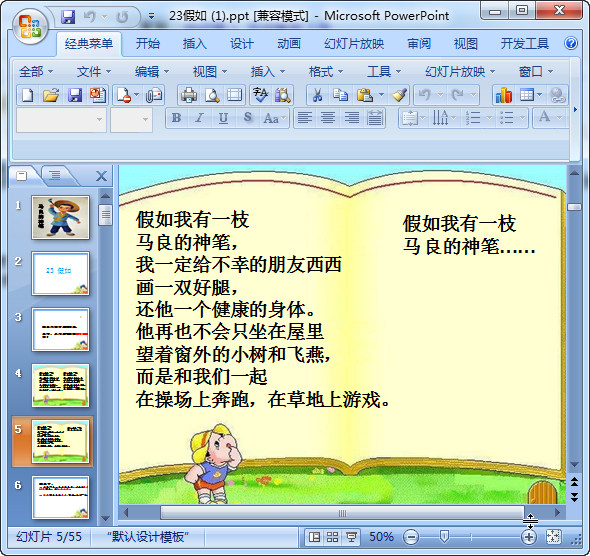Click right-page text 假如我有一枝
590x556 pixels.
pyautogui.click(x=459, y=223)
